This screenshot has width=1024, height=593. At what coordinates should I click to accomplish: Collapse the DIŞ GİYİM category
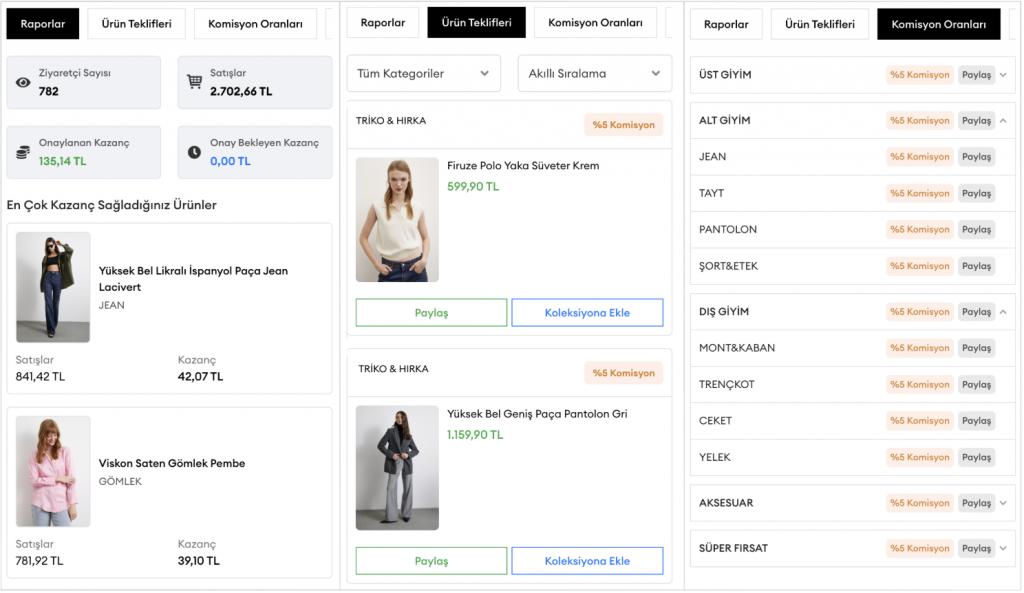(x=1003, y=312)
